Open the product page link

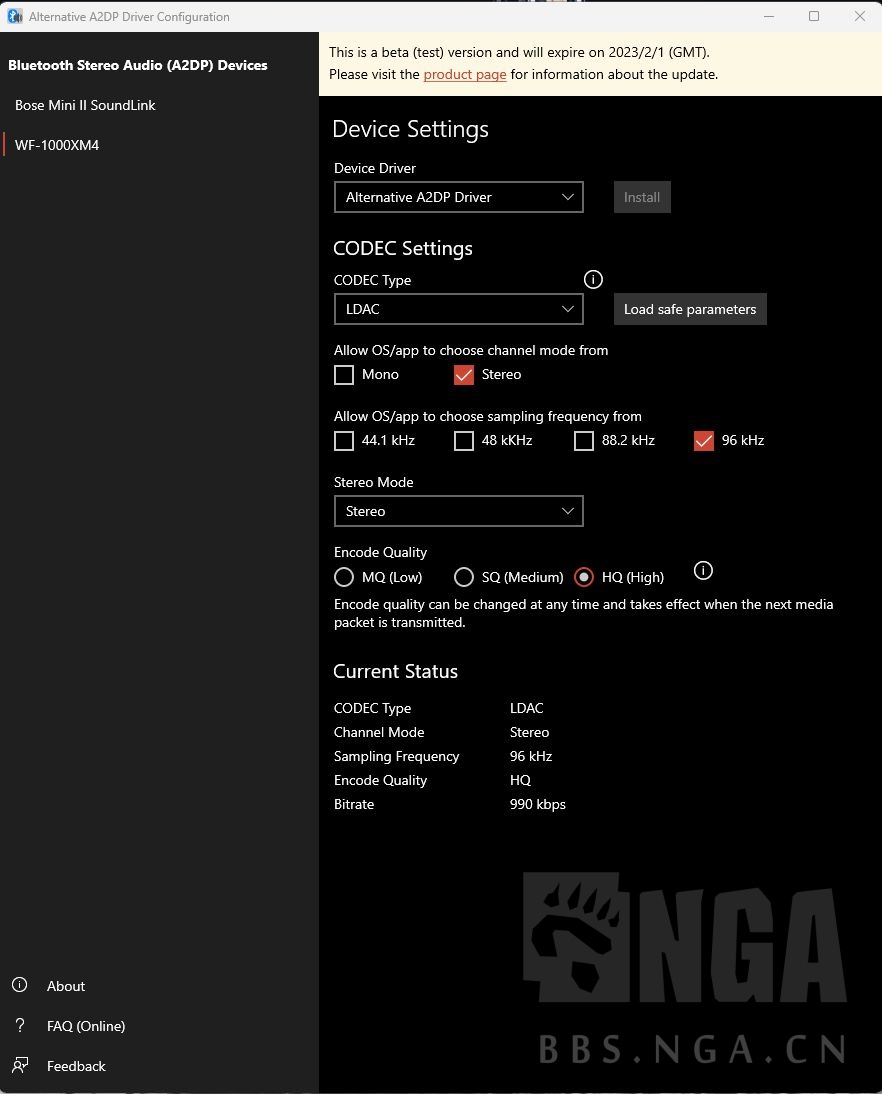tap(464, 74)
